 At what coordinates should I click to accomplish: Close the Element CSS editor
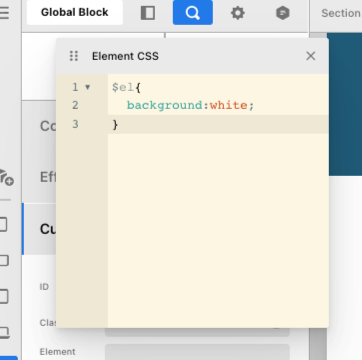coord(311,56)
